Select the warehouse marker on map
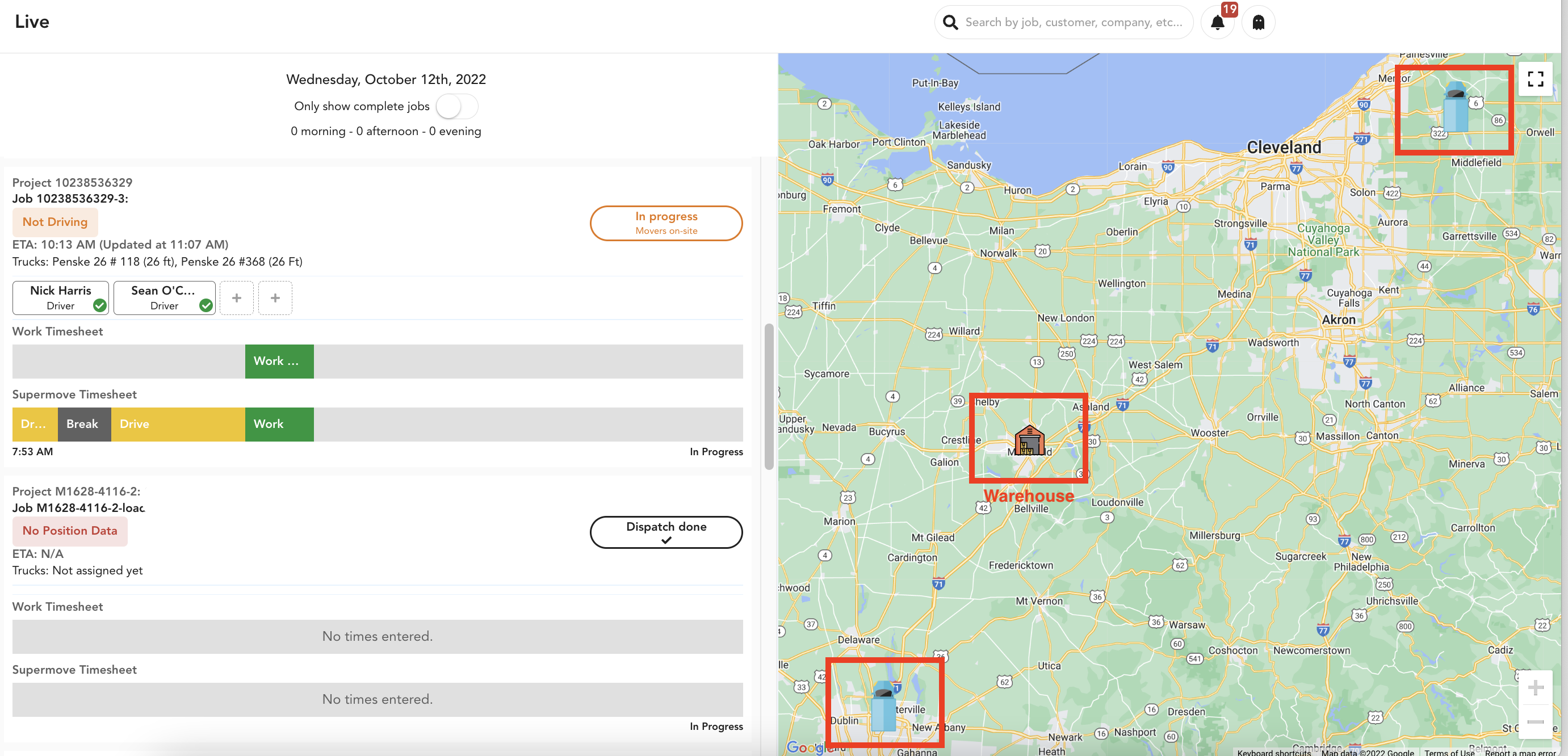 coord(1029,439)
